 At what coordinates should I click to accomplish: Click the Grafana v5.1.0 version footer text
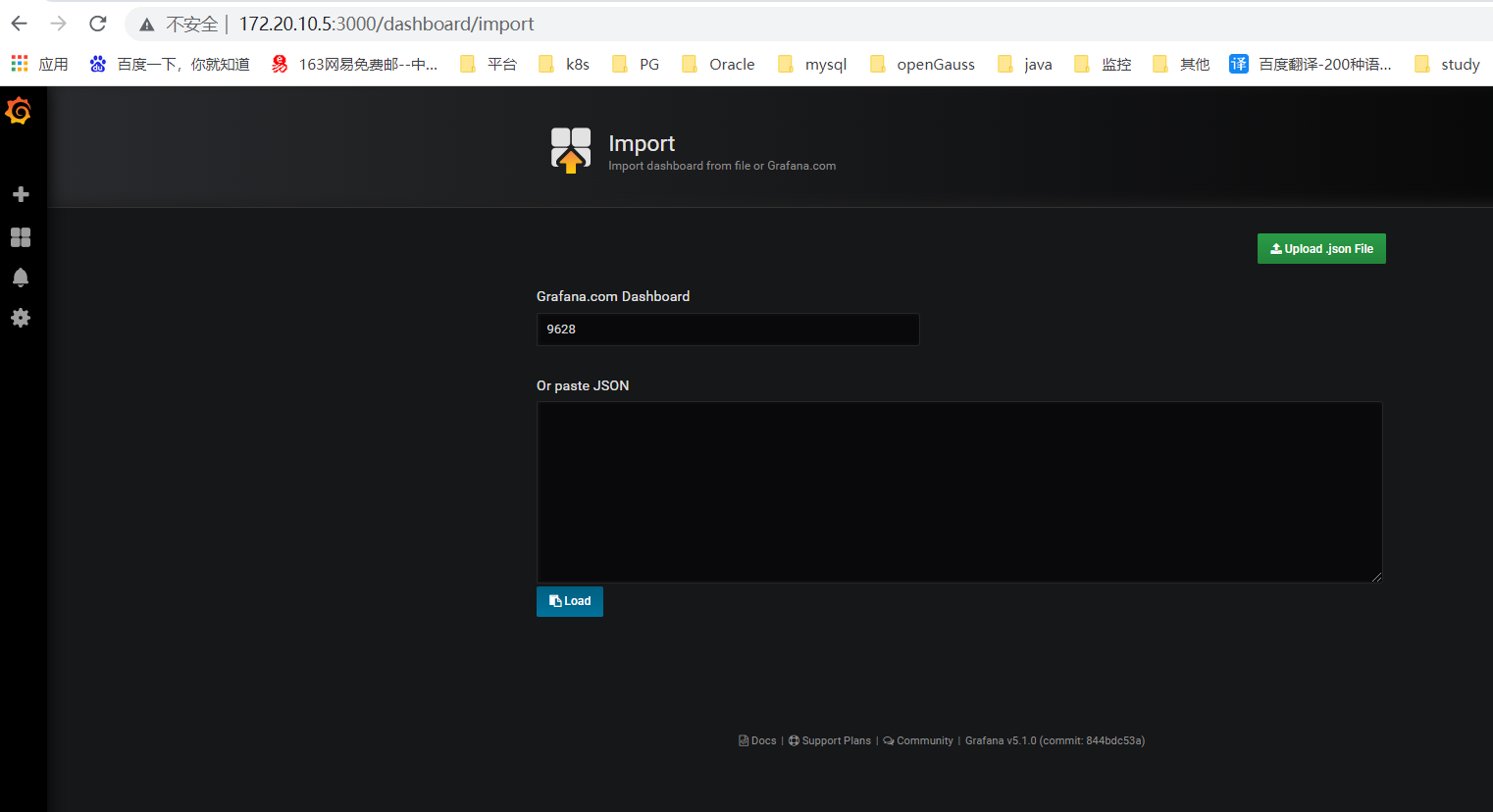pos(1055,740)
